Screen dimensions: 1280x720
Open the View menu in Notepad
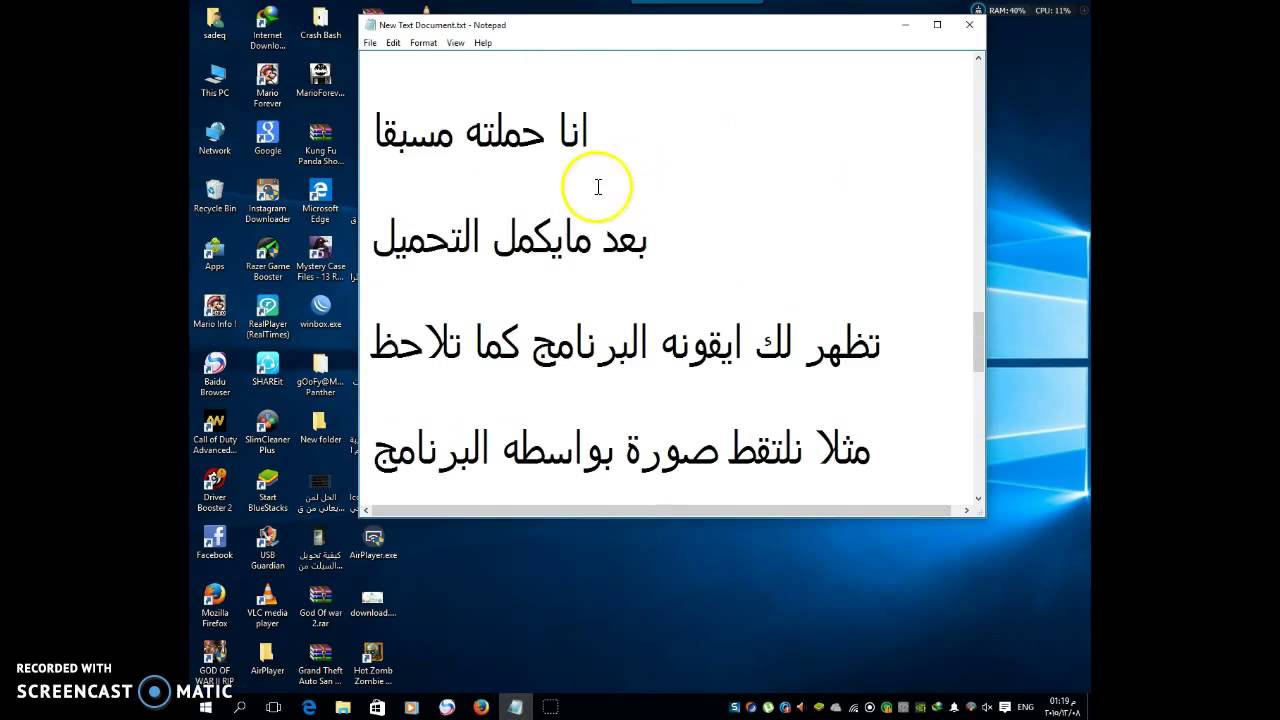(x=455, y=43)
